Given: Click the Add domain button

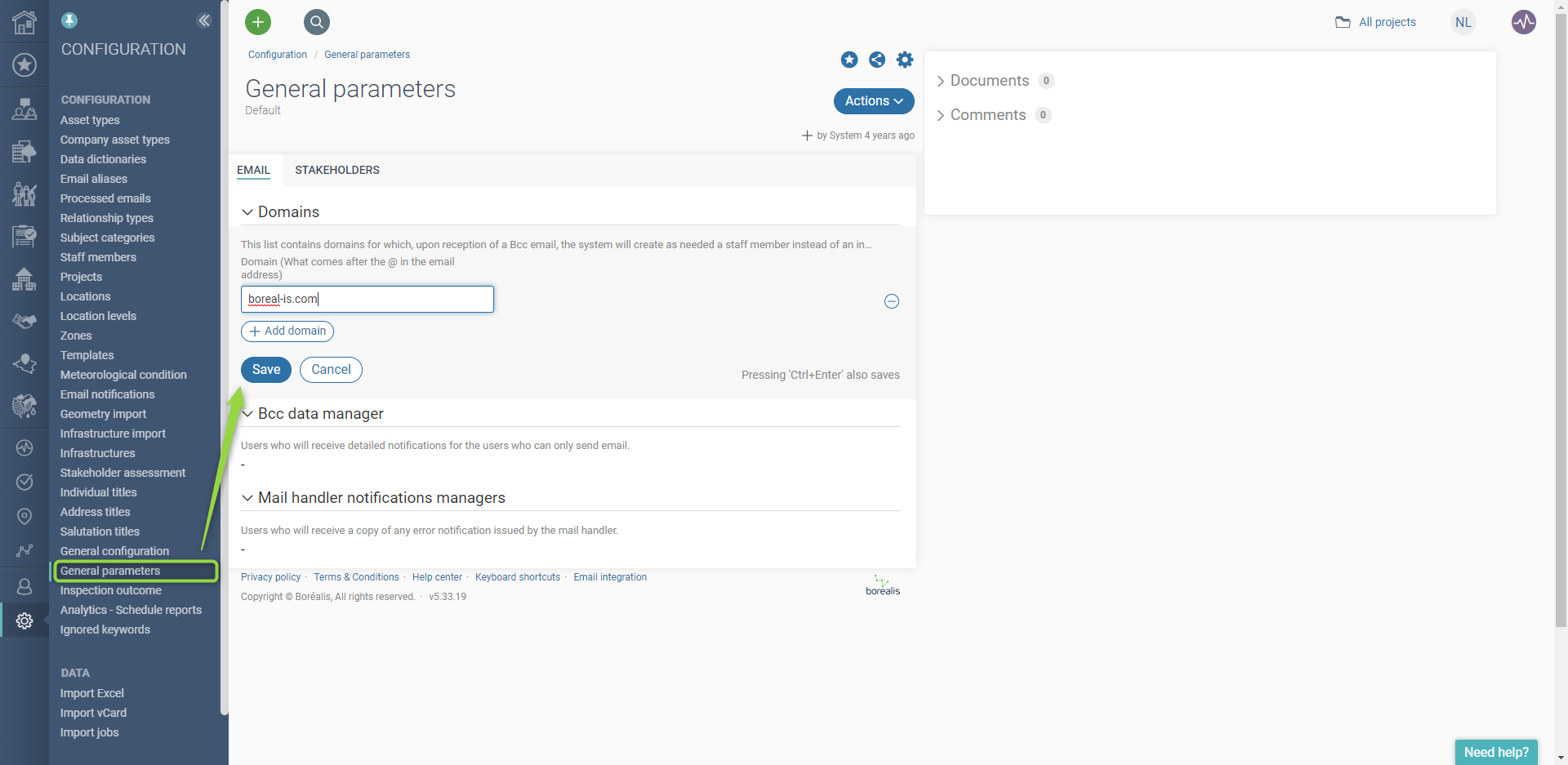Looking at the screenshot, I should (x=287, y=331).
